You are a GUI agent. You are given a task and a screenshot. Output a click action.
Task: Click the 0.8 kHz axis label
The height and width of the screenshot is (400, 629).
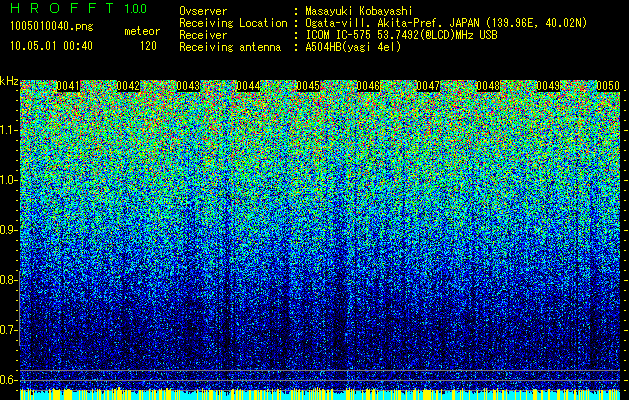[x=9, y=280]
